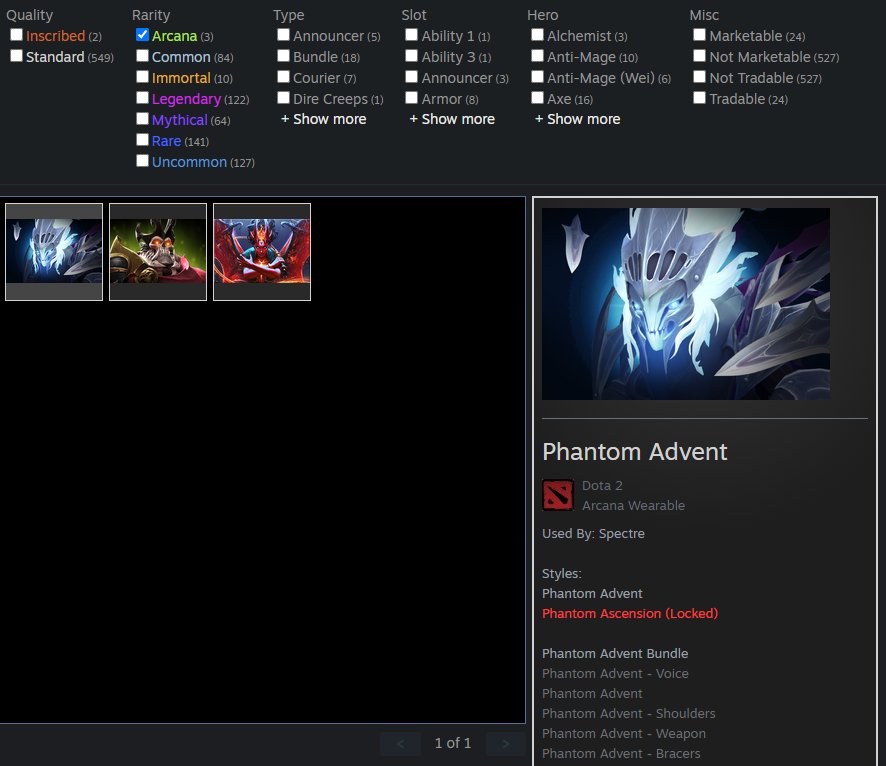Enable the Standard quality checkbox
Image resolution: width=886 pixels, height=766 pixels.
pos(16,56)
